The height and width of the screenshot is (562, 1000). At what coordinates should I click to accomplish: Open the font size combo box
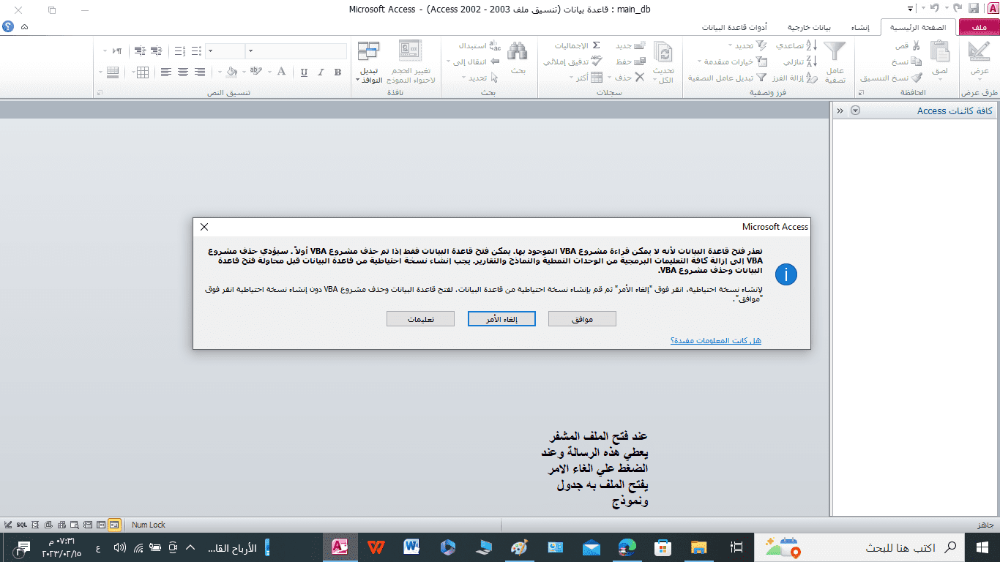pos(226,50)
